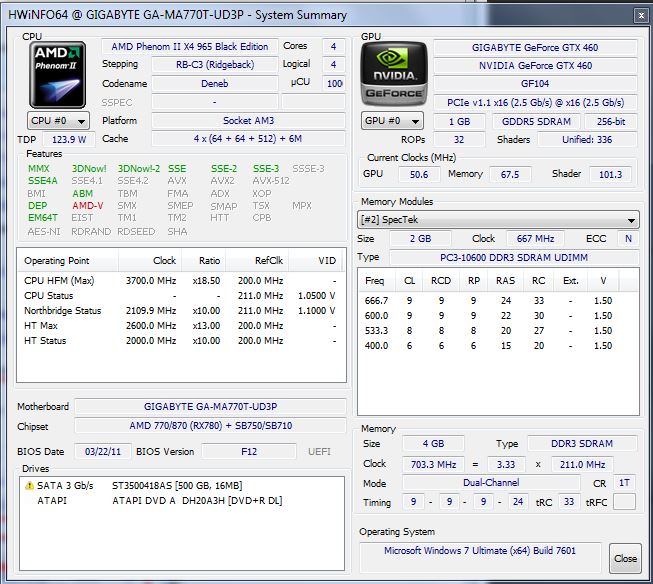Click the GPU clock value 50.6
The image size is (653, 584).
click(419, 175)
